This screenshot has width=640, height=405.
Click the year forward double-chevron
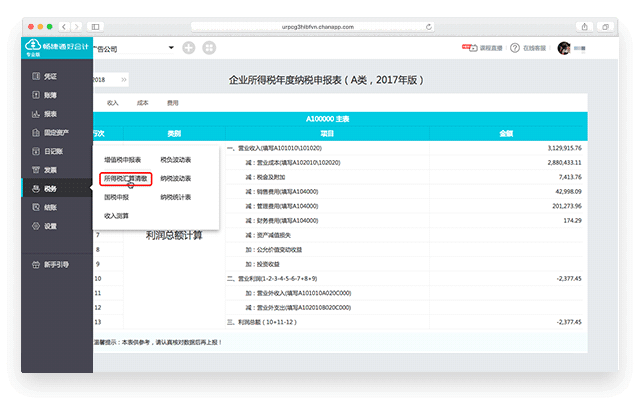coord(123,78)
